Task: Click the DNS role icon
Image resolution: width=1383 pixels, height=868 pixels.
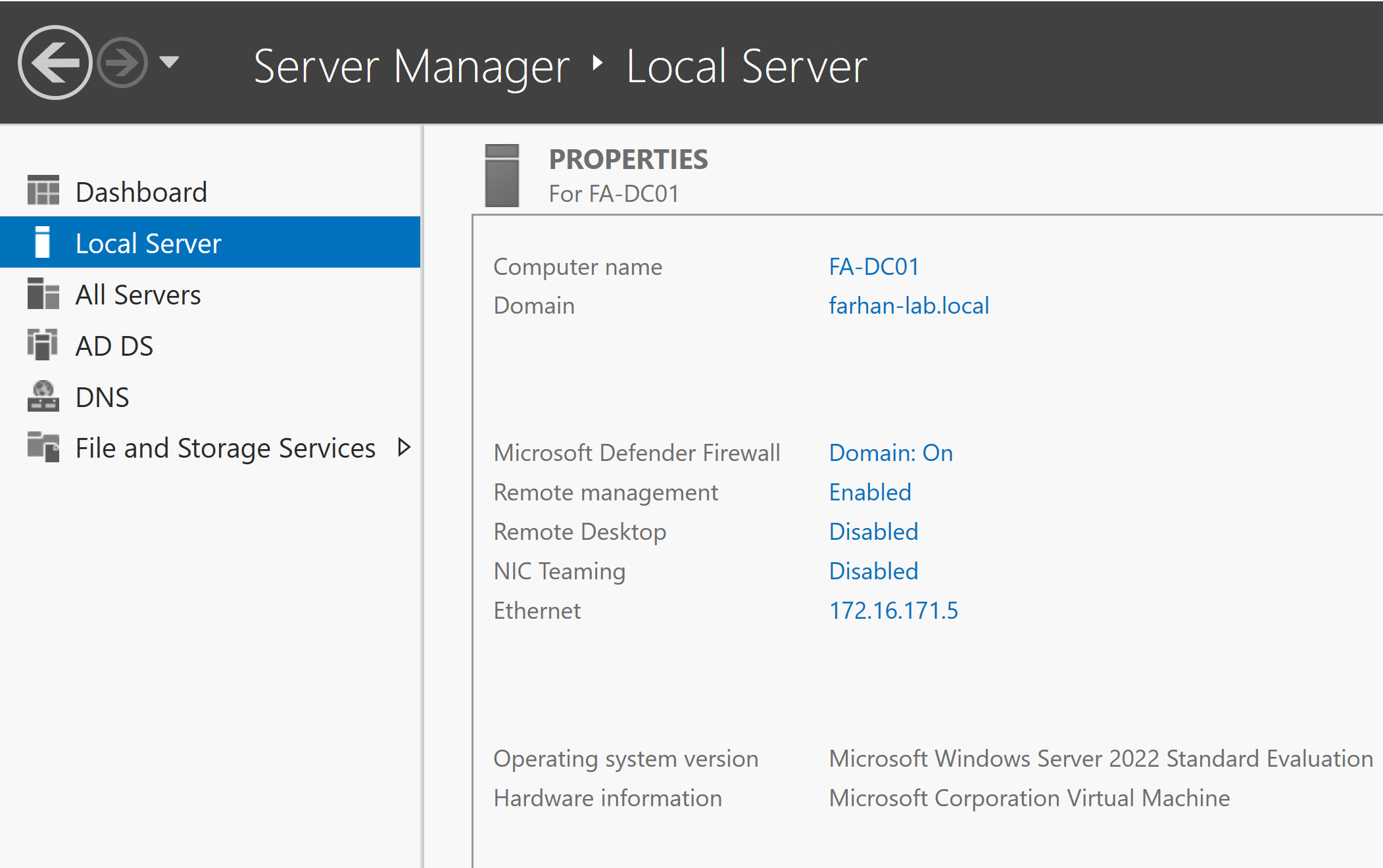Action: point(43,397)
